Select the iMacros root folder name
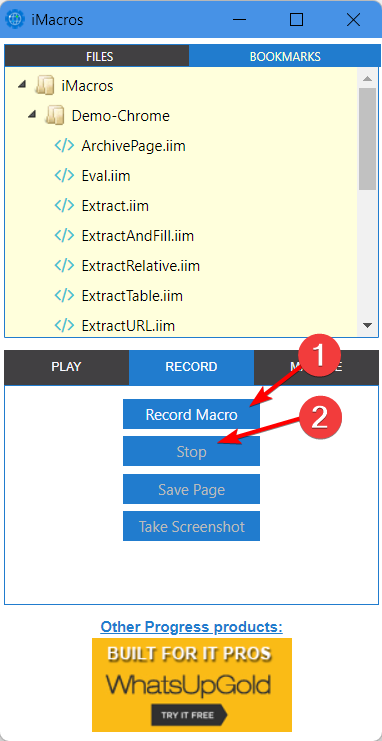Screen dimensions: 382x741 87,86
